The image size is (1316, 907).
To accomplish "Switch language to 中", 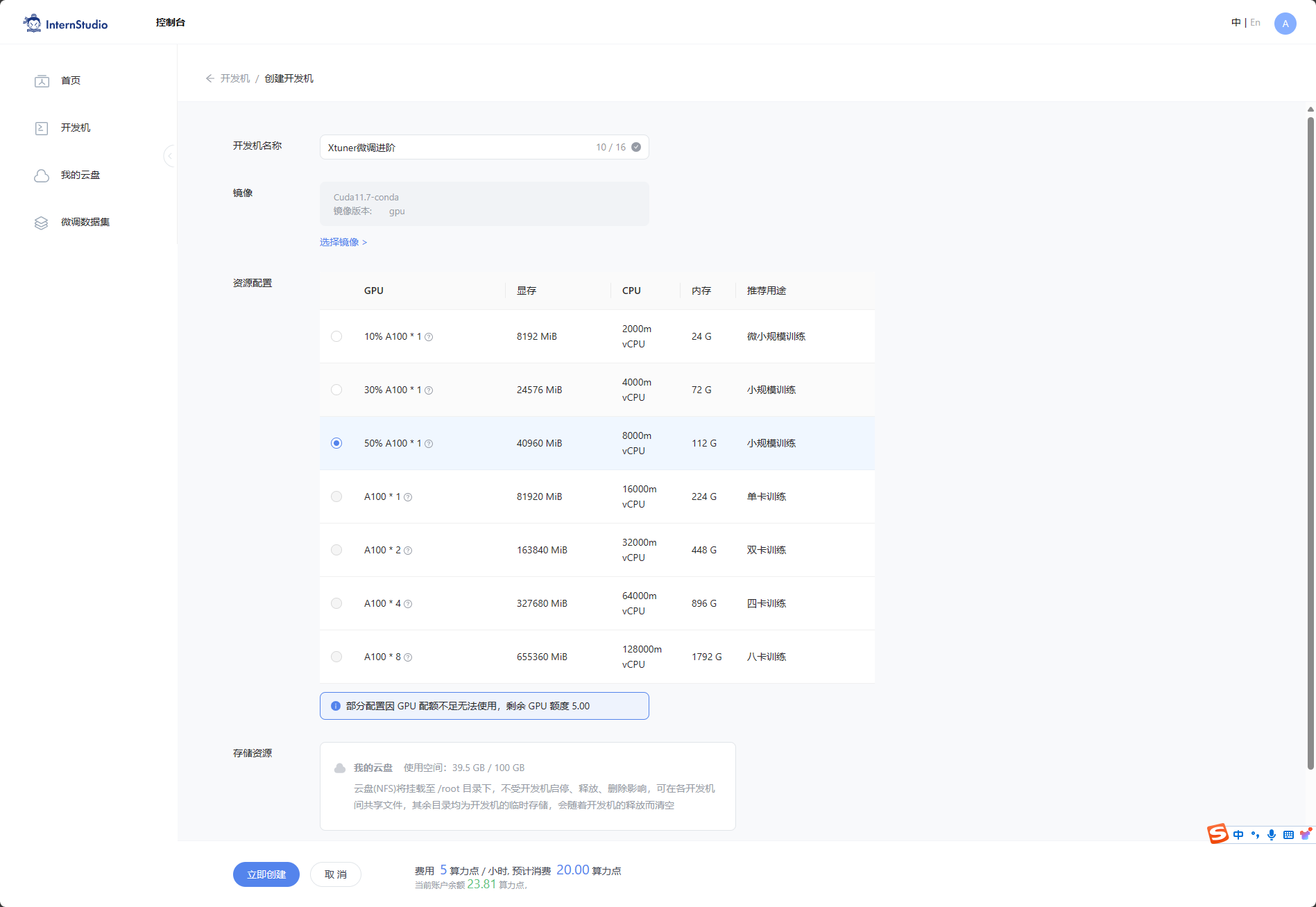I will pos(1236,23).
